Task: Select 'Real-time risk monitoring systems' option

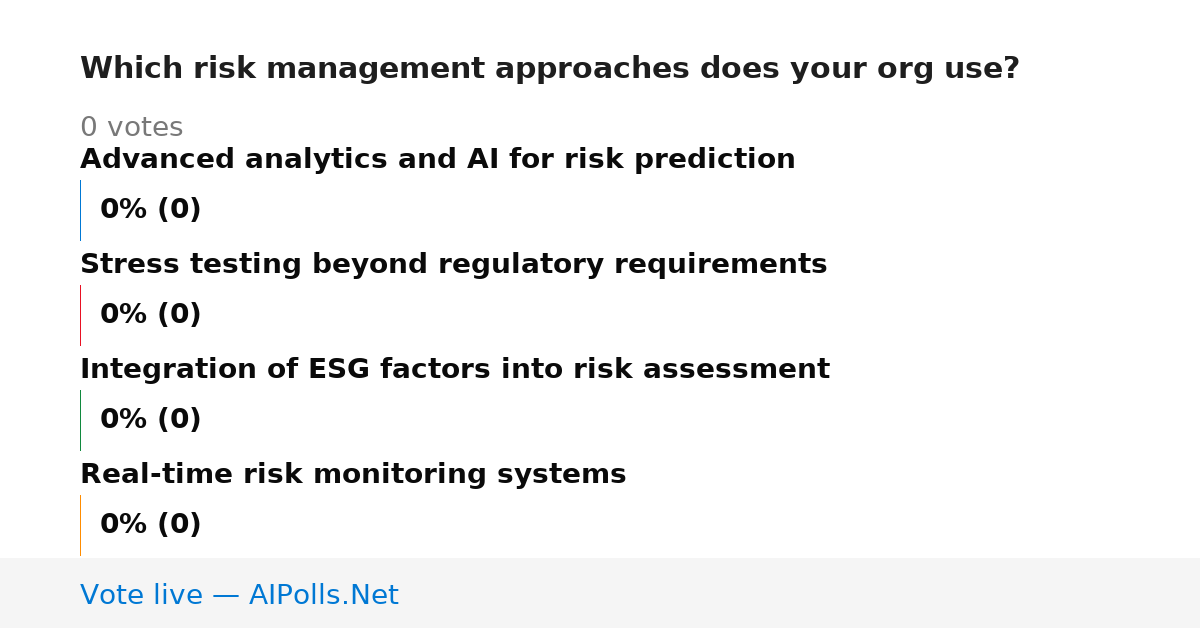Action: click(353, 475)
